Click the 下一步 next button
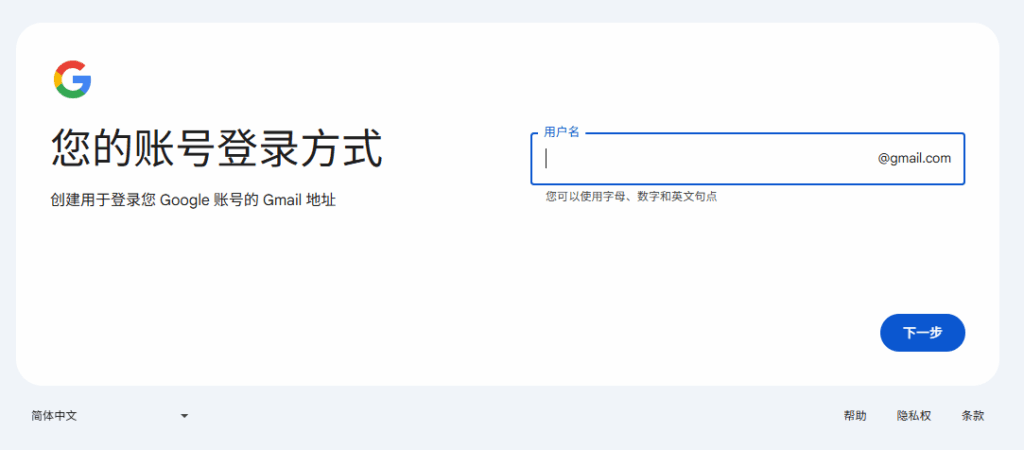The height and width of the screenshot is (450, 1024). (922, 332)
